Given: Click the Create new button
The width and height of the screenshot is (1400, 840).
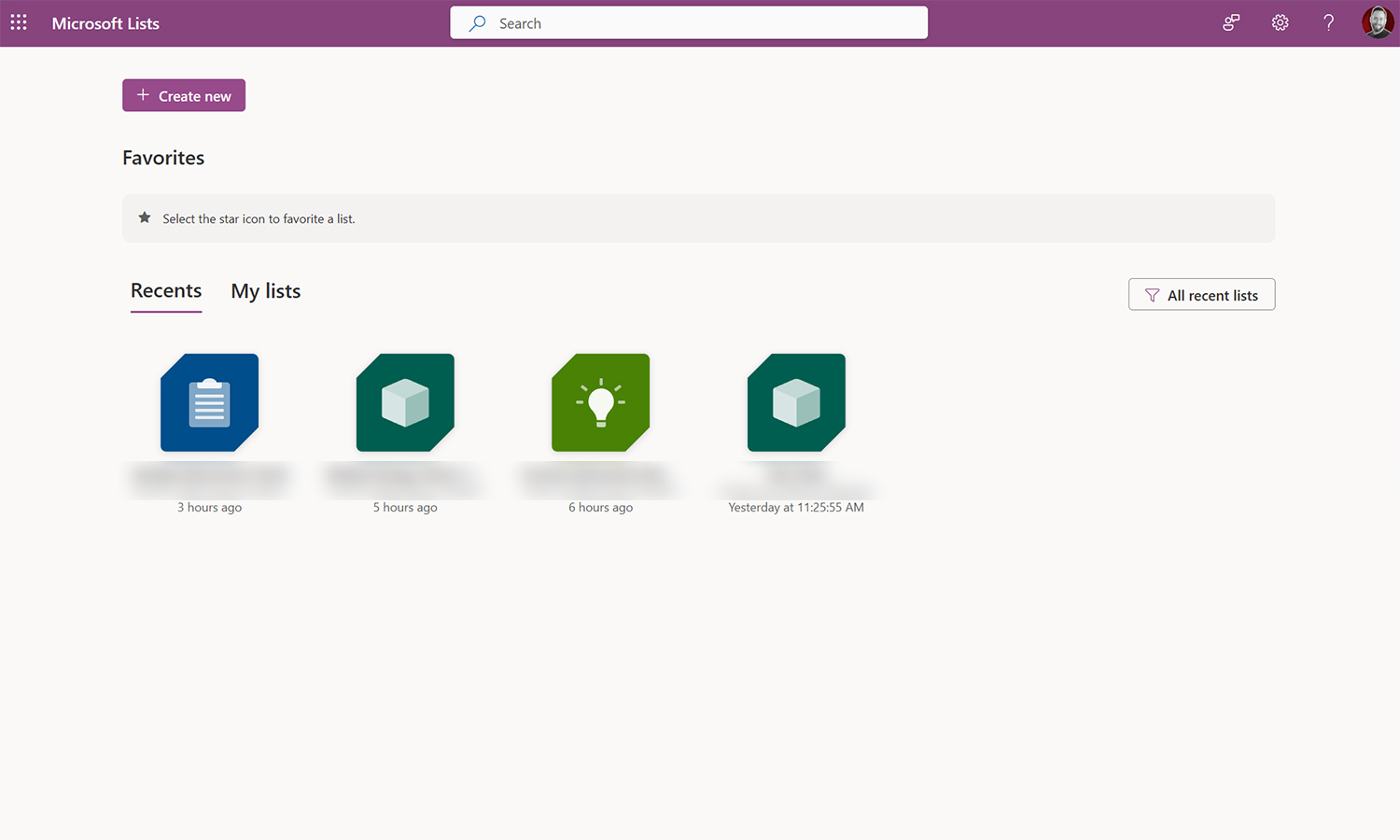Looking at the screenshot, I should pos(183,94).
